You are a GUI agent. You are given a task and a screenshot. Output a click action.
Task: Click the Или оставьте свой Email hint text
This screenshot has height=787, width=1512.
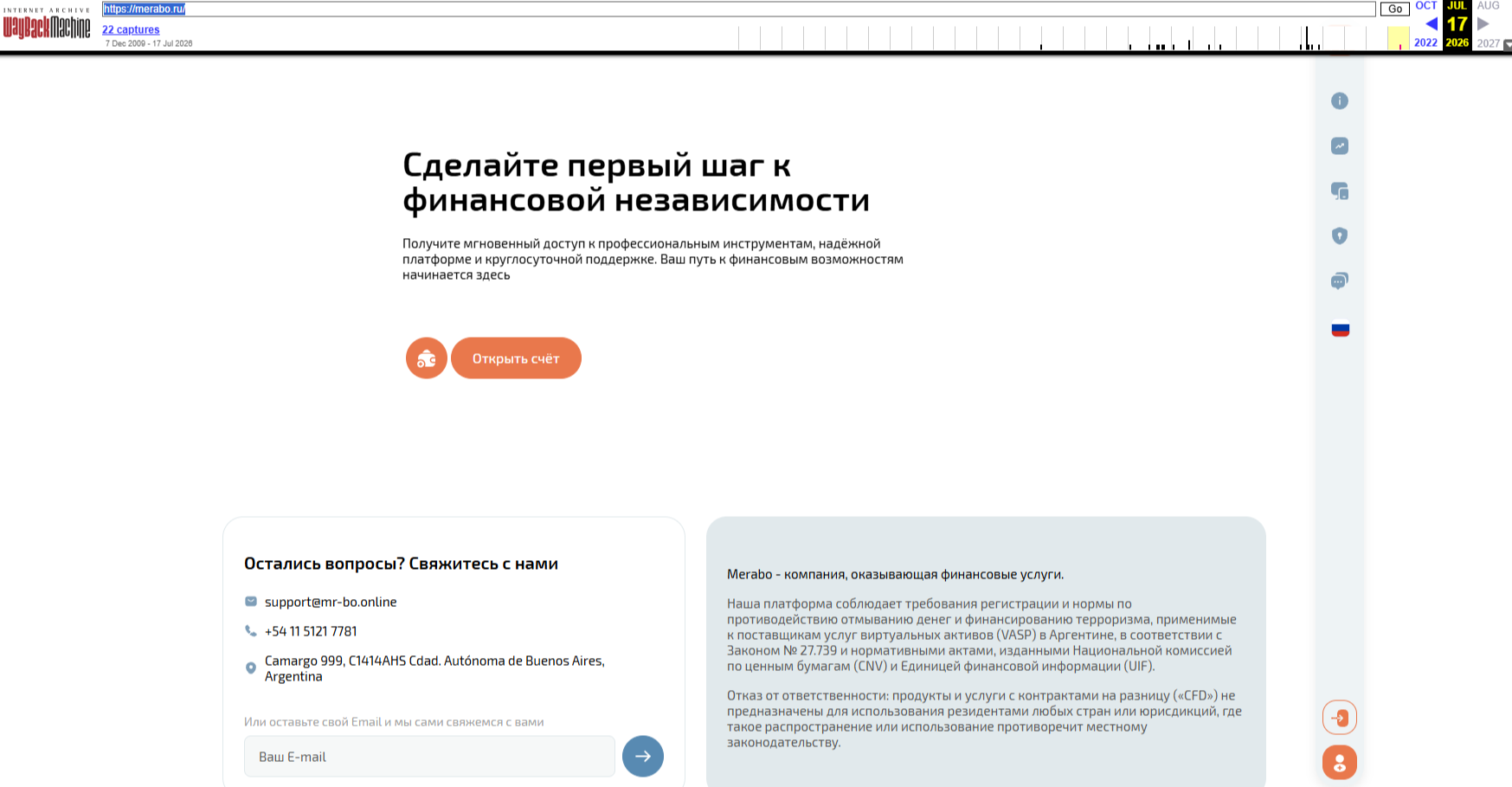394,722
